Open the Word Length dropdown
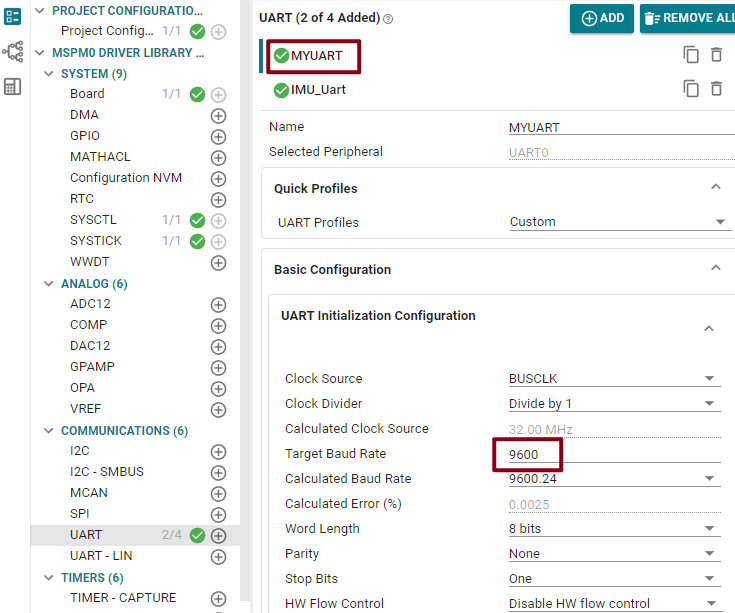 [x=615, y=529]
